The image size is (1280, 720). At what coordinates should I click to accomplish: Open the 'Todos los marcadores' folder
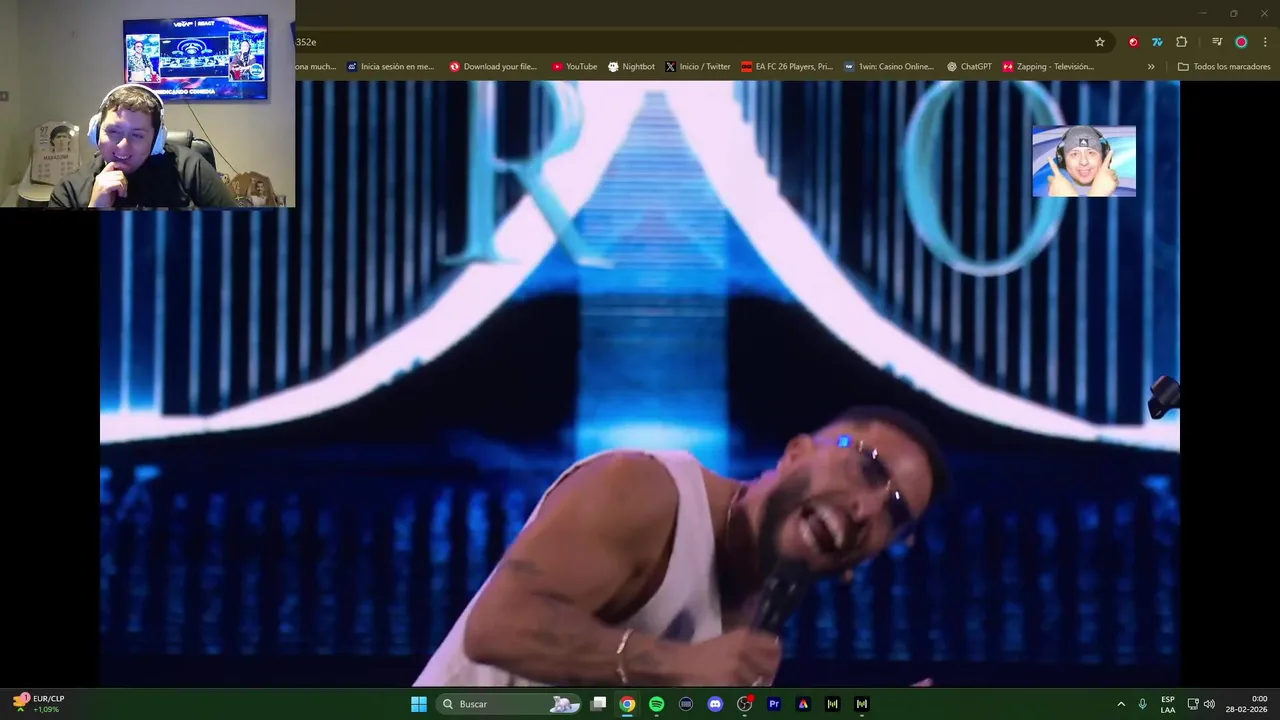tap(1224, 67)
